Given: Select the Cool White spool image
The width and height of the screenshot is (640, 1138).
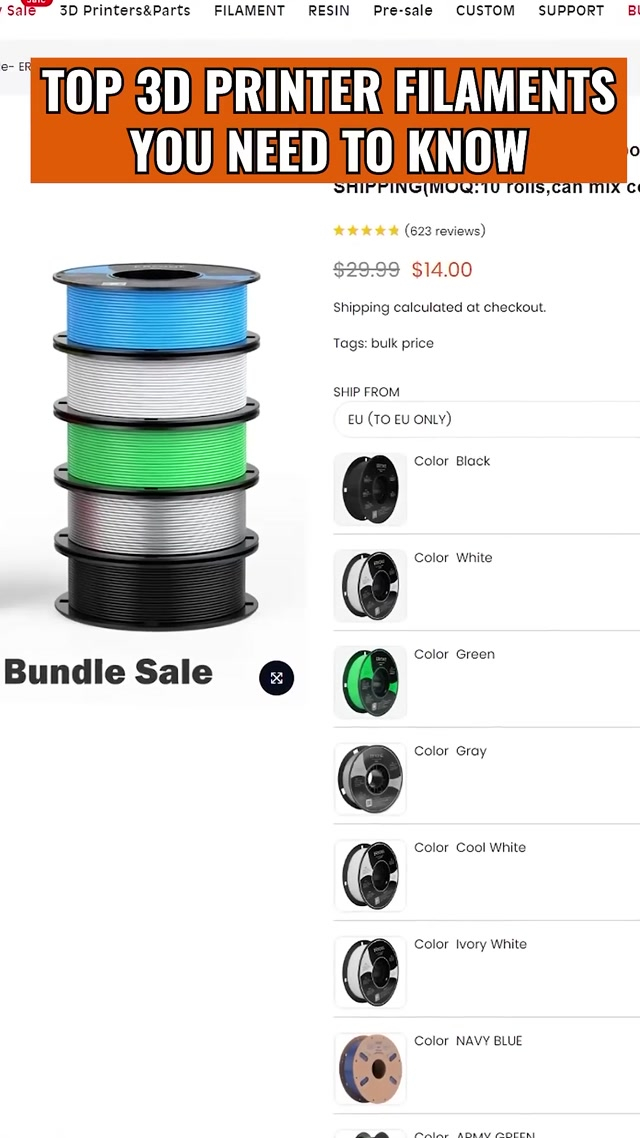Looking at the screenshot, I should tap(370, 875).
